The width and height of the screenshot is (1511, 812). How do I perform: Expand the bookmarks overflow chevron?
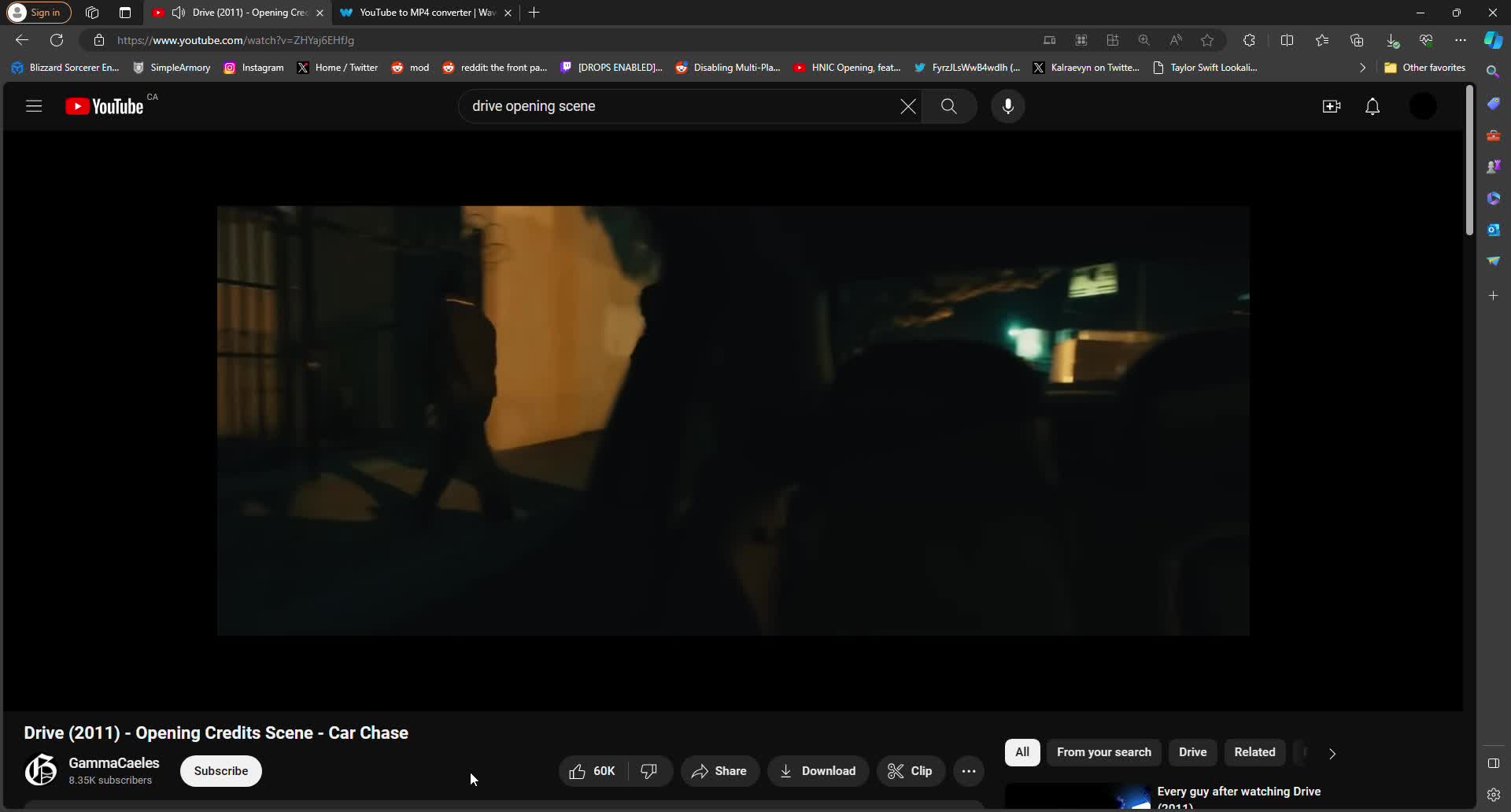1362,68
